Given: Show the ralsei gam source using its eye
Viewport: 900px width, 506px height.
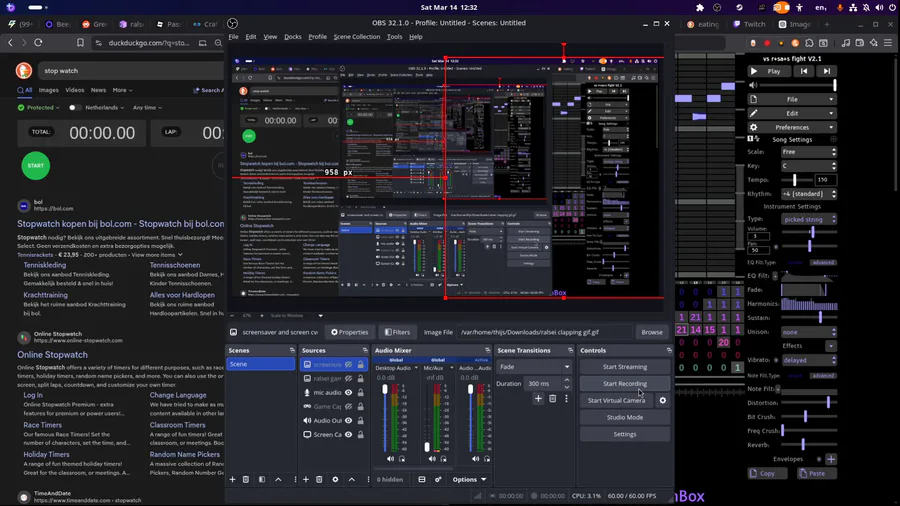Looking at the screenshot, I should (x=348, y=379).
